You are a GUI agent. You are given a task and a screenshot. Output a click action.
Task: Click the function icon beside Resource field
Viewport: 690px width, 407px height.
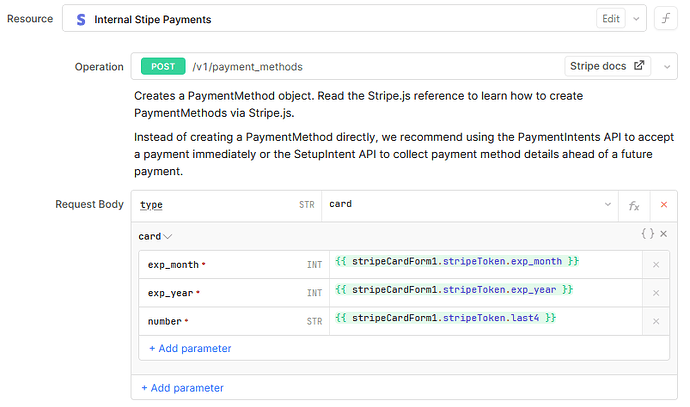point(666,18)
